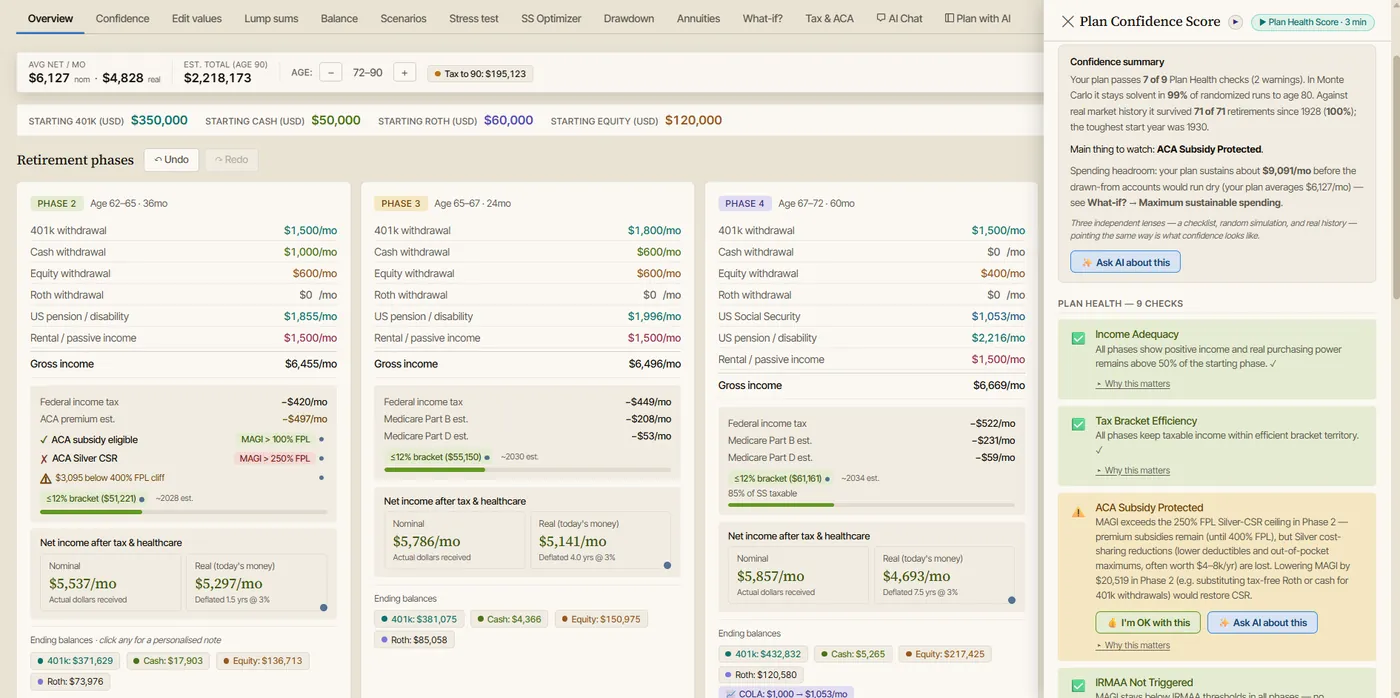1400x698 pixels.
Task: Click the blue dot in Phase 3 net income box
Action: 667,565
